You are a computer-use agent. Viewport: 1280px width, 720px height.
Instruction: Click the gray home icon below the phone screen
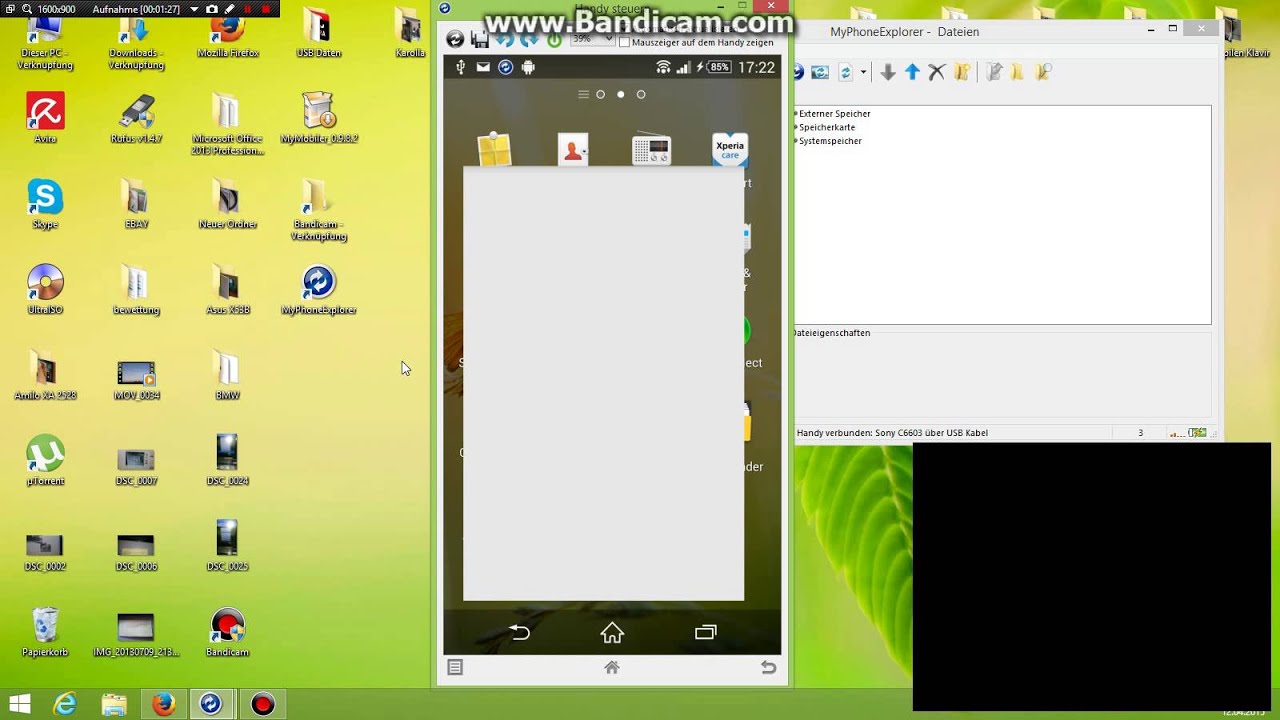612,667
